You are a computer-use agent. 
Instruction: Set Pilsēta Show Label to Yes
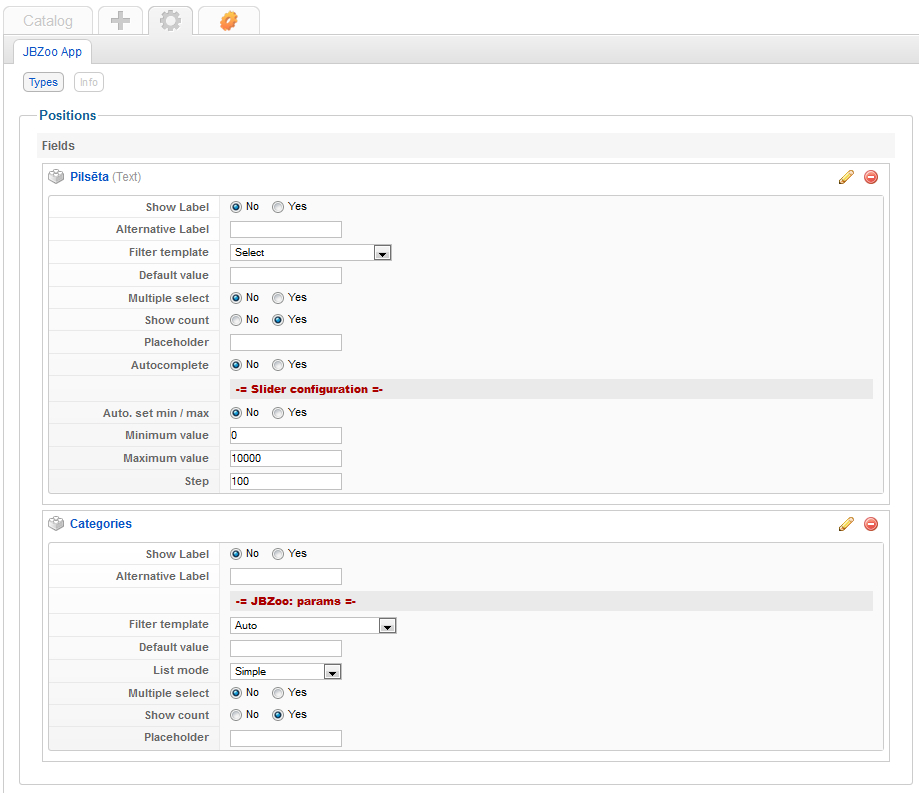tap(278, 207)
